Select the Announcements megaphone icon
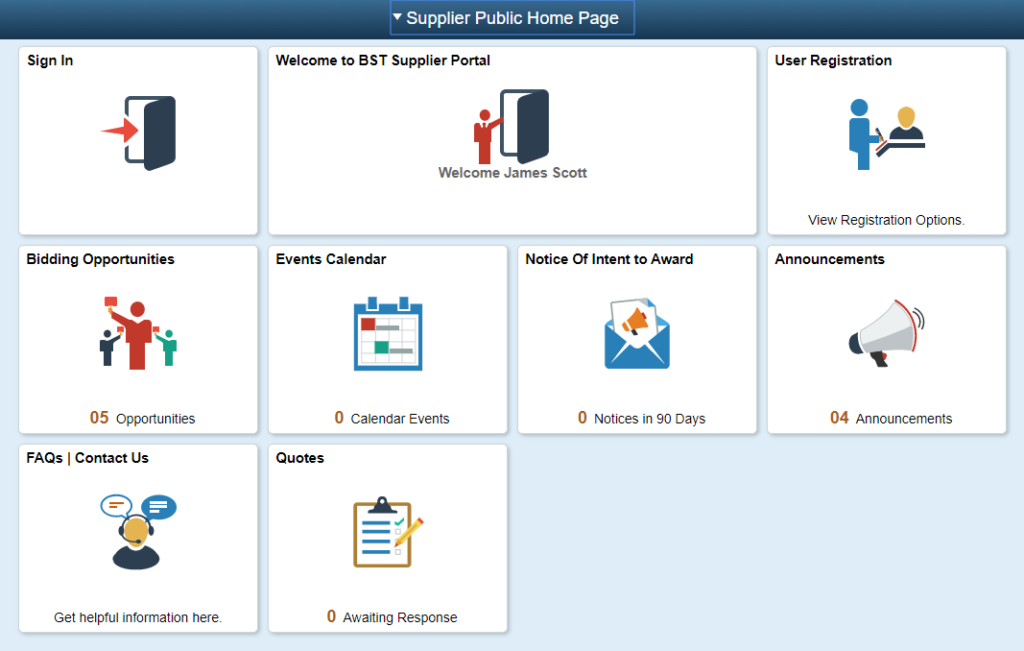Image resolution: width=1024 pixels, height=651 pixels. tap(886, 330)
